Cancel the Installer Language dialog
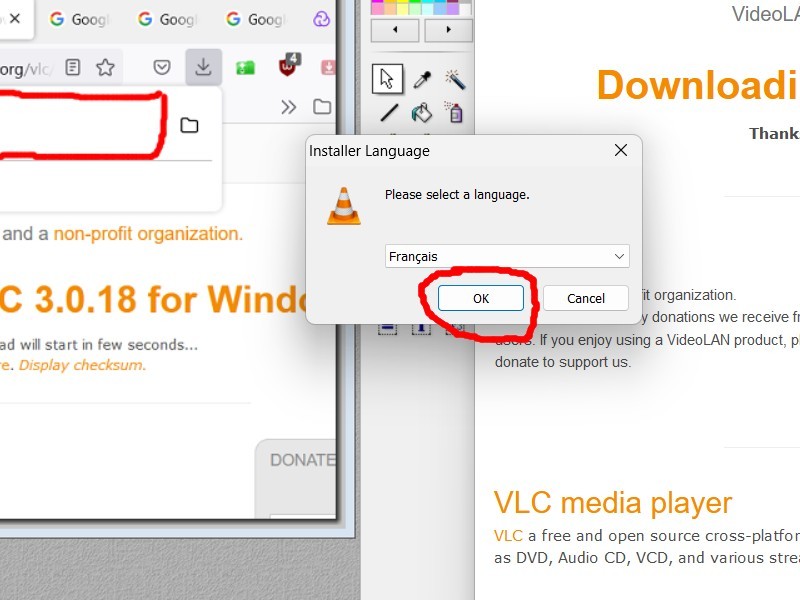This screenshot has height=600, width=800. click(586, 298)
